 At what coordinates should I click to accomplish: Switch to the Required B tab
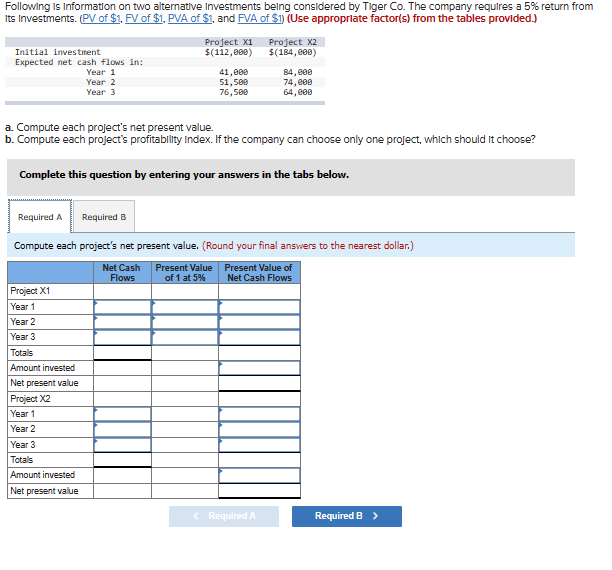(x=104, y=217)
